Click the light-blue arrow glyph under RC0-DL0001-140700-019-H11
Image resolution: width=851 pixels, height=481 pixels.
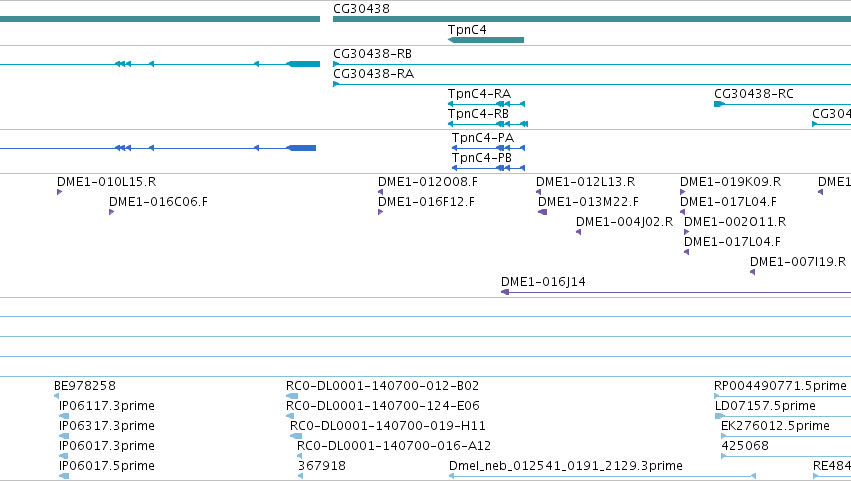click(296, 436)
